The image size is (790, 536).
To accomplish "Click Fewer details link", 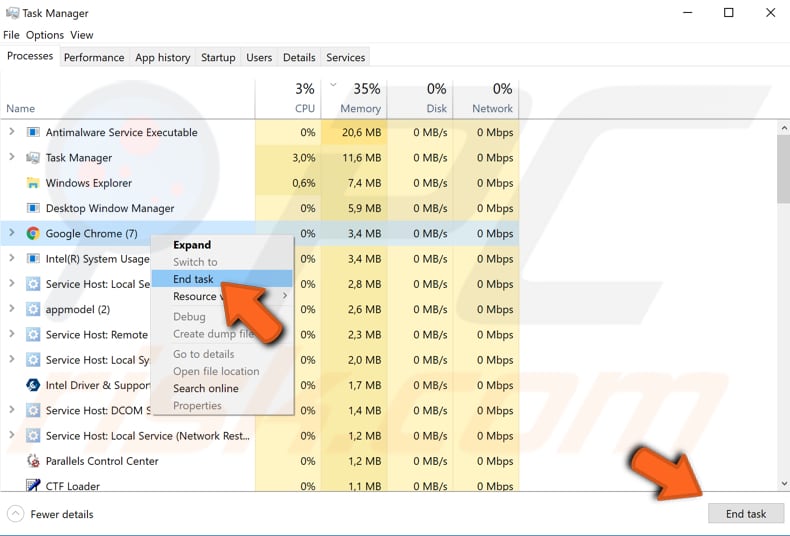I will [62, 514].
